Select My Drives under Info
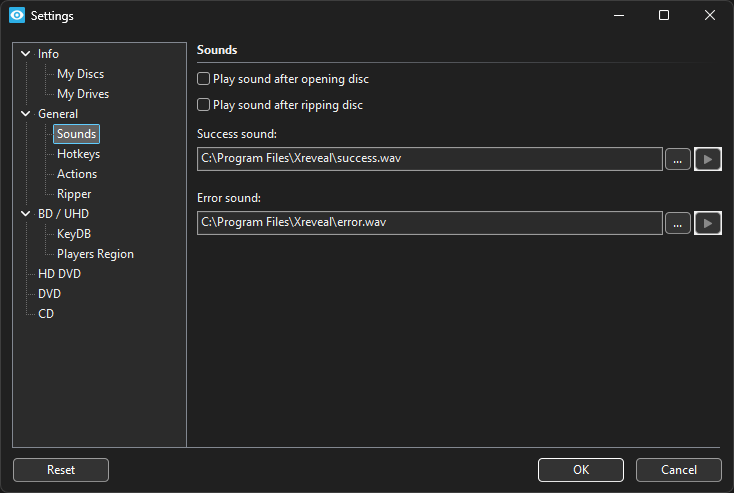Screen dimensions: 734x493 [83, 94]
